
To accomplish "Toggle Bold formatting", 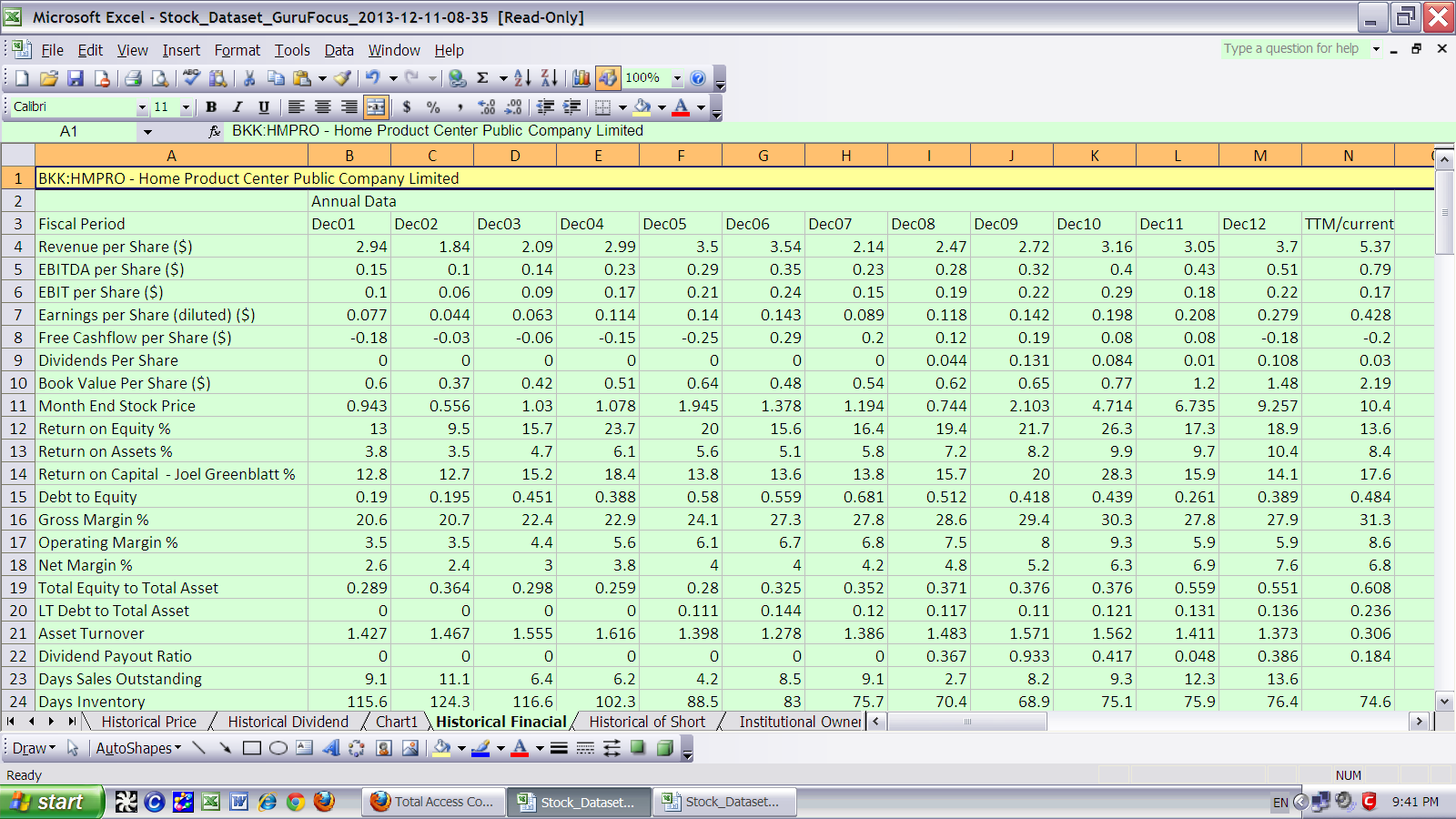I will coord(211,107).
